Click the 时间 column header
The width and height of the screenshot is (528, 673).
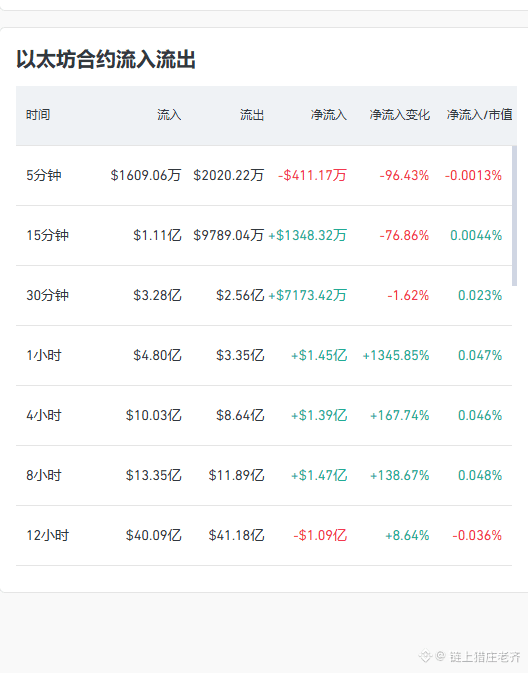[x=38, y=115]
